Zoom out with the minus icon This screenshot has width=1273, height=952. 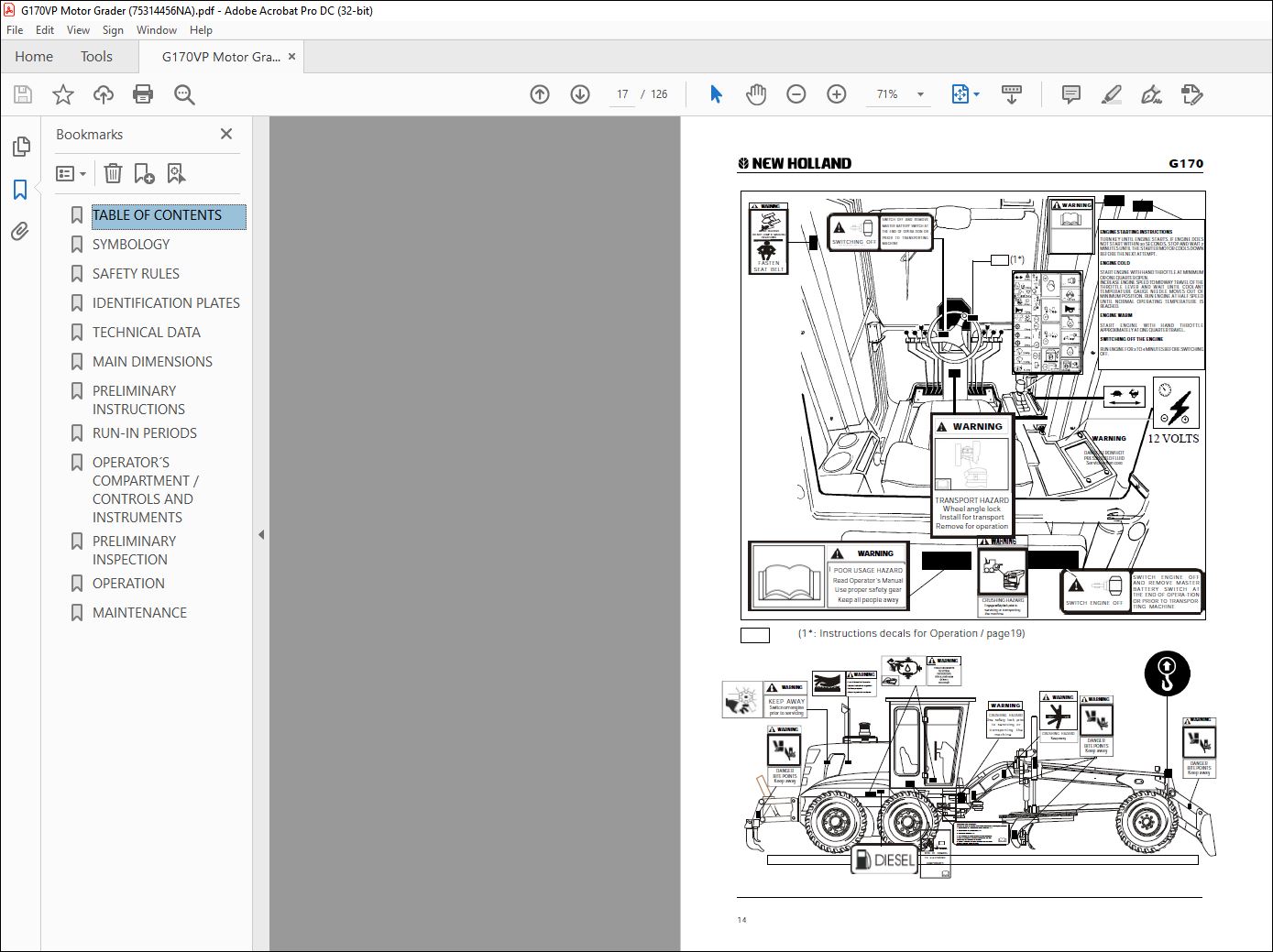point(796,94)
